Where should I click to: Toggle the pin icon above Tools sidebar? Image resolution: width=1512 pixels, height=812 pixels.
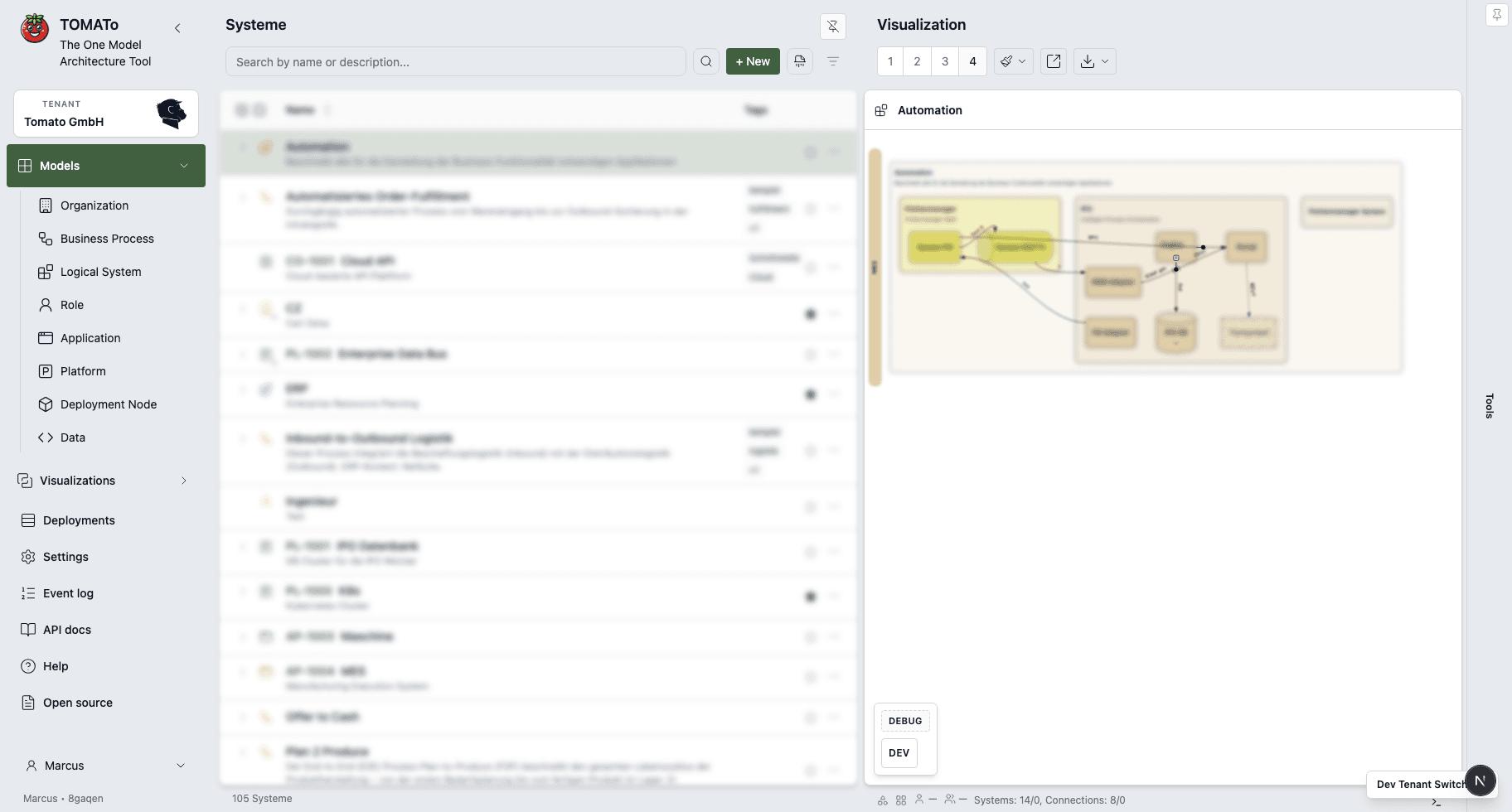[1496, 15]
